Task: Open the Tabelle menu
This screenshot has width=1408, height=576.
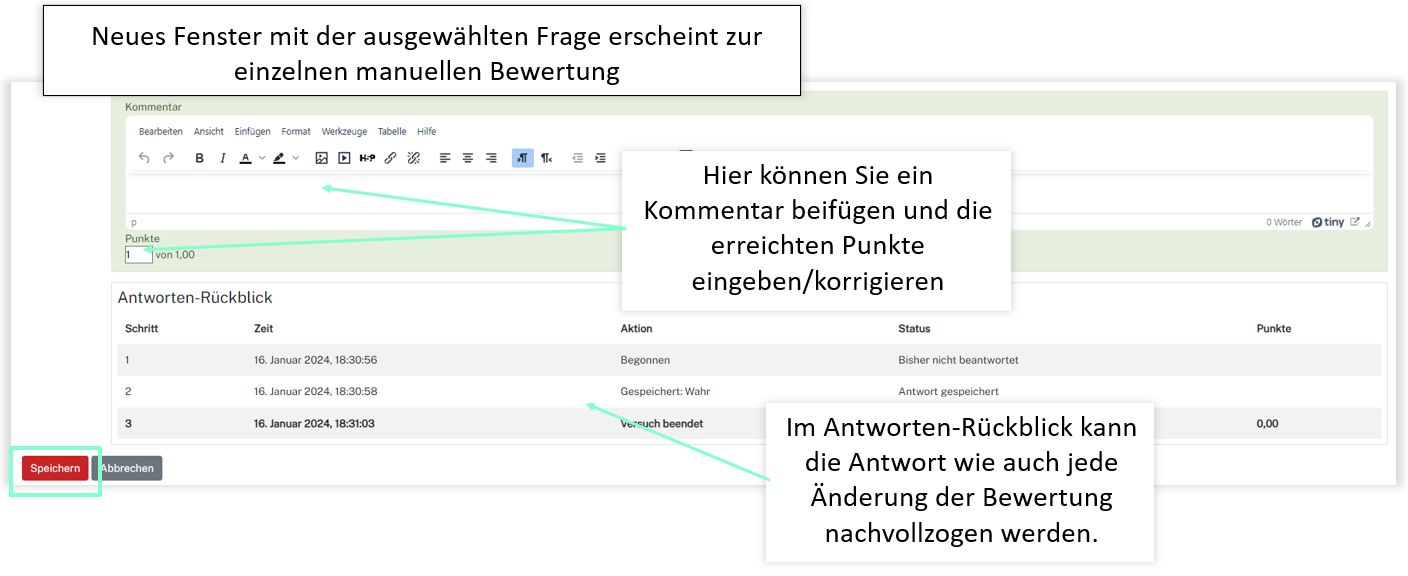Action: (392, 132)
